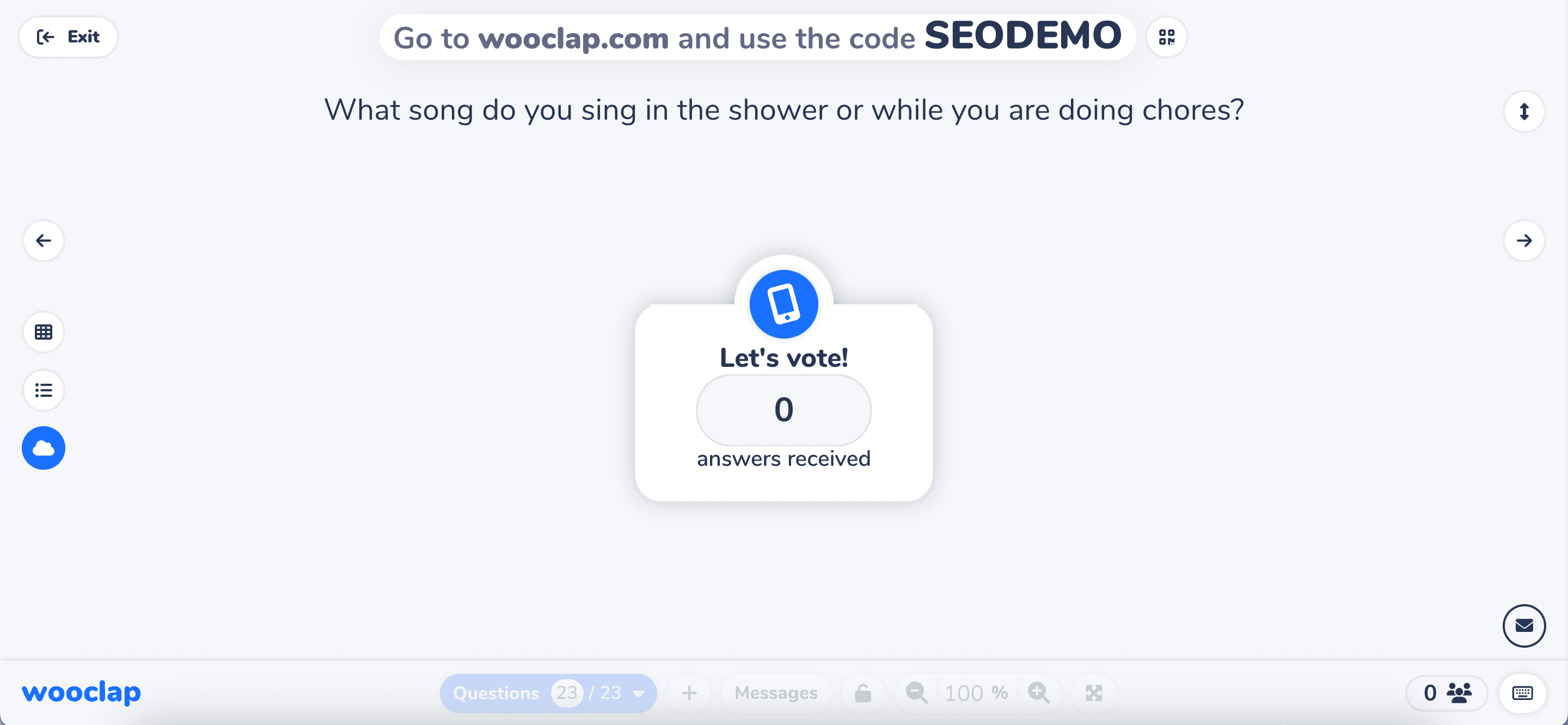Viewport: 1568px width, 725px height.
Task: Open the envelope messages icon
Action: [1523, 625]
